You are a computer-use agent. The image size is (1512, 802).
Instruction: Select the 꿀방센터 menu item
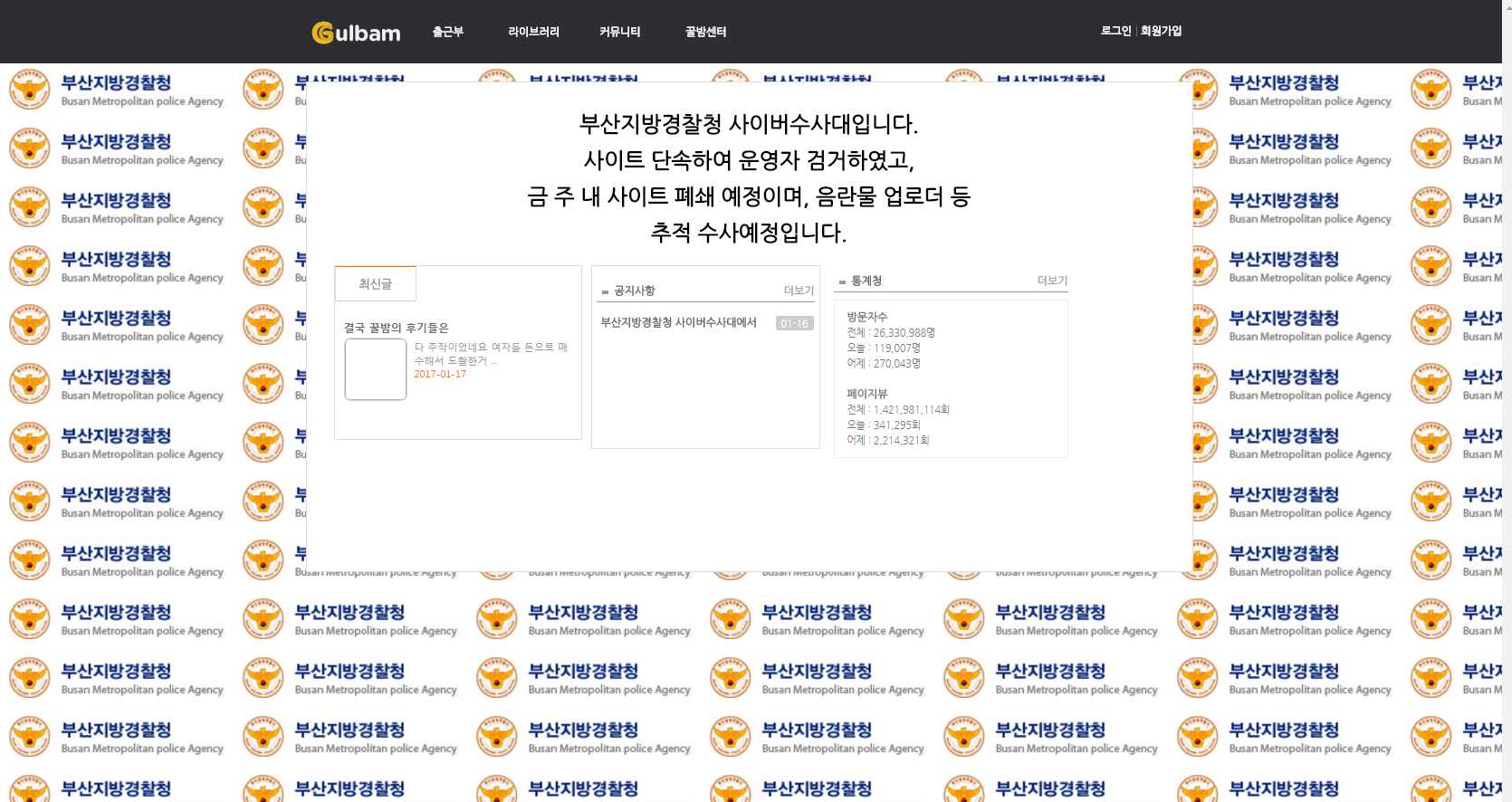point(705,32)
